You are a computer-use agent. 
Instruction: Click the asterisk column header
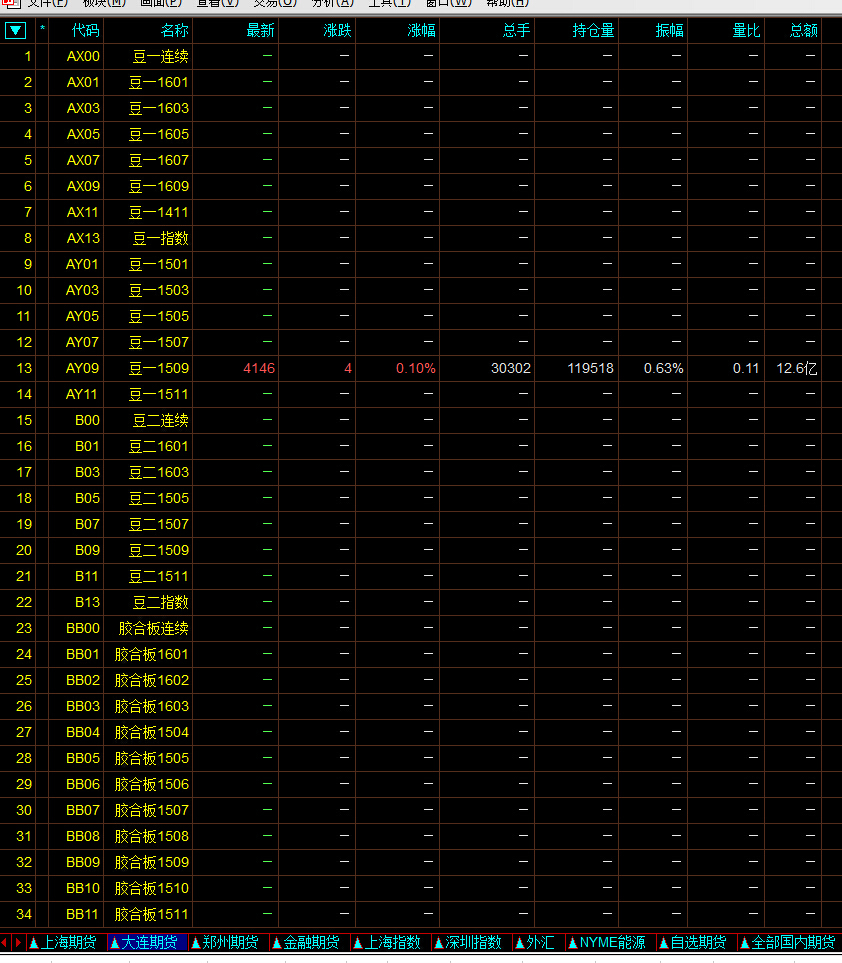coord(42,30)
